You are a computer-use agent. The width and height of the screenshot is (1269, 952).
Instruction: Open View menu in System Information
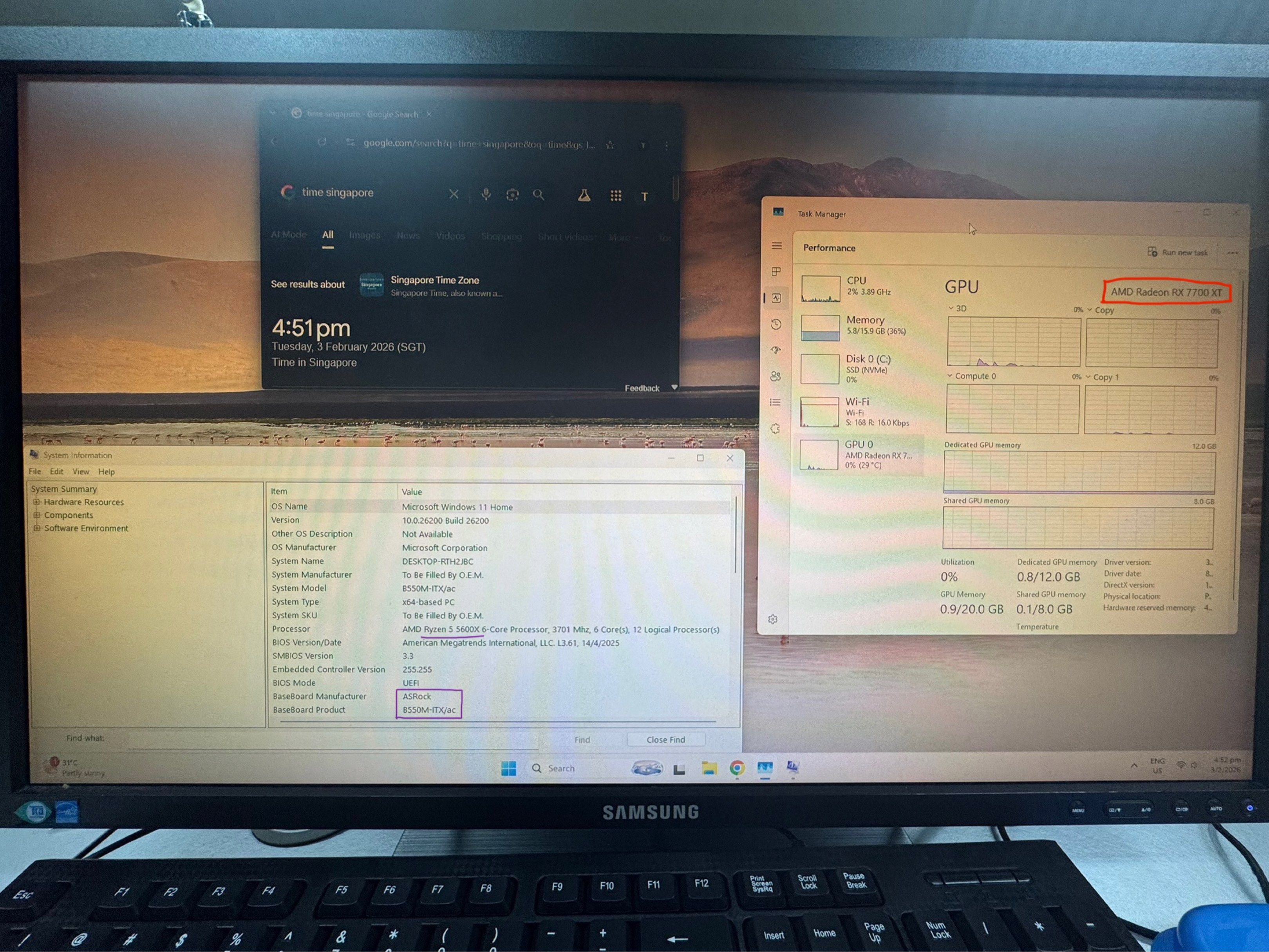81,471
